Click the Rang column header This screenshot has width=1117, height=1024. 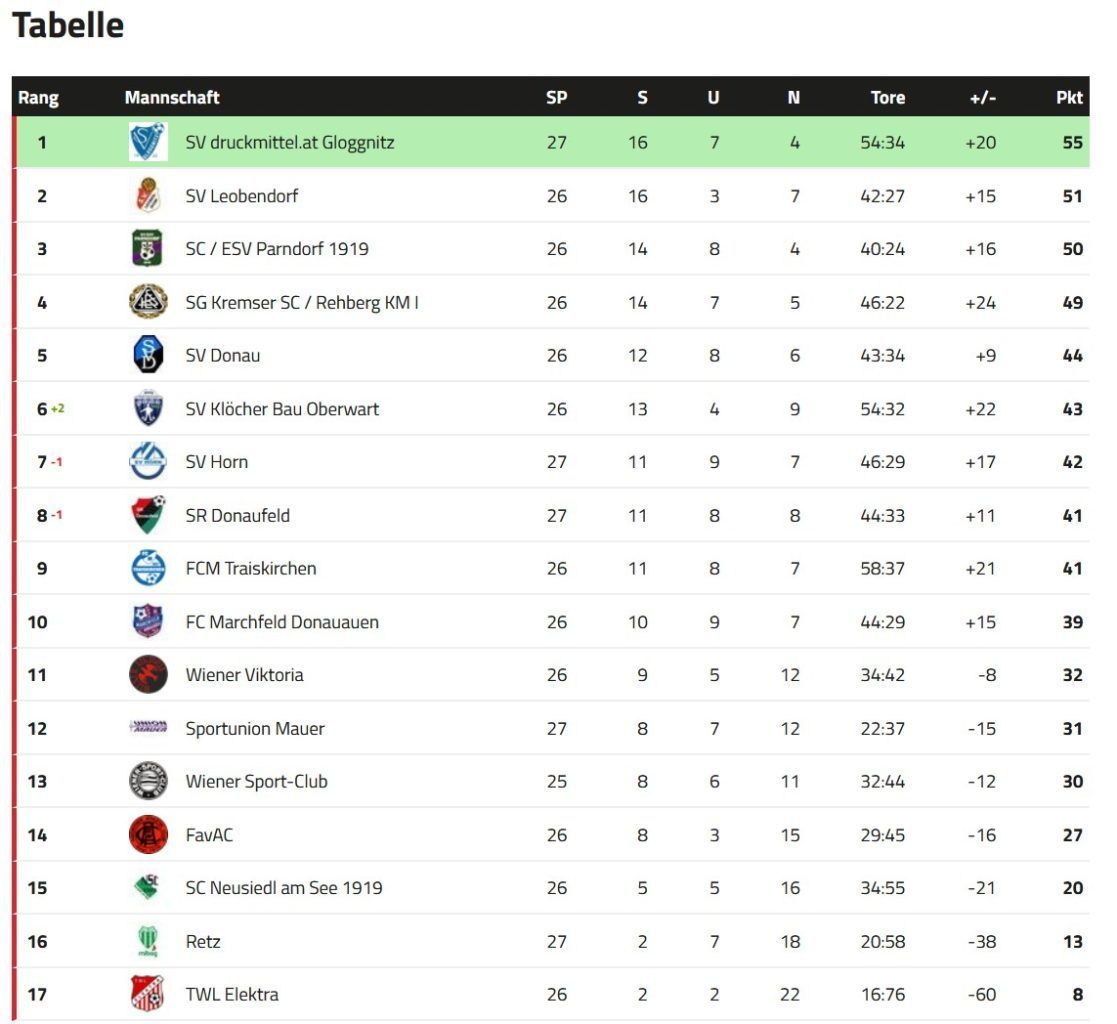click(x=38, y=97)
